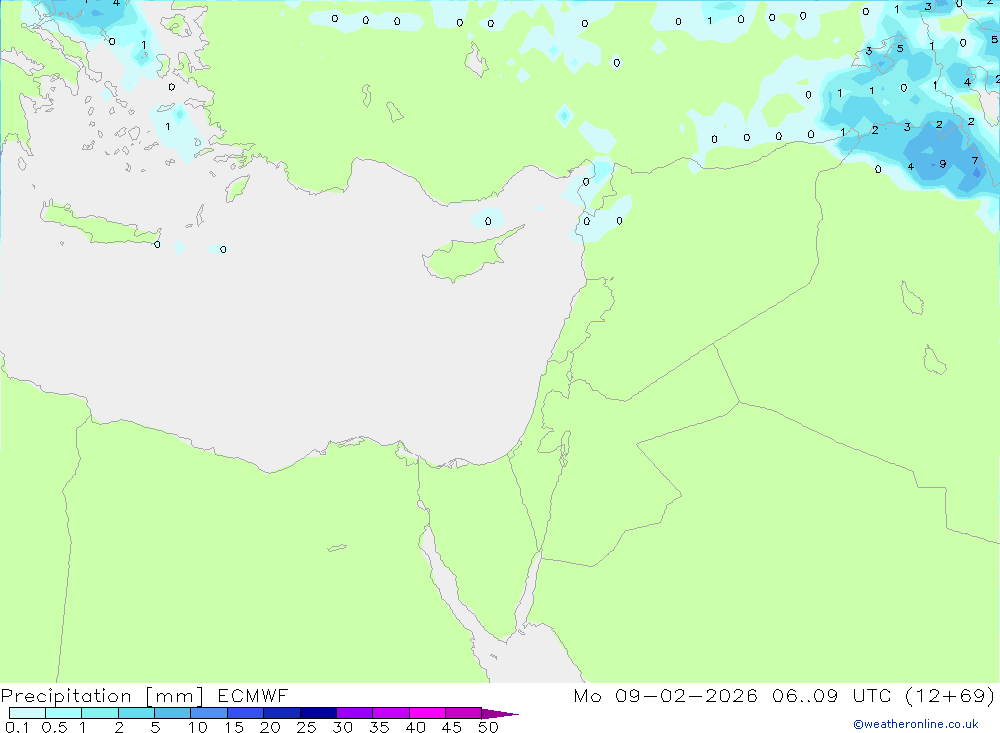Image resolution: width=1000 pixels, height=733 pixels.
Task: Select the 0.1–0.5 mm legend swatch
Action: tap(27, 713)
